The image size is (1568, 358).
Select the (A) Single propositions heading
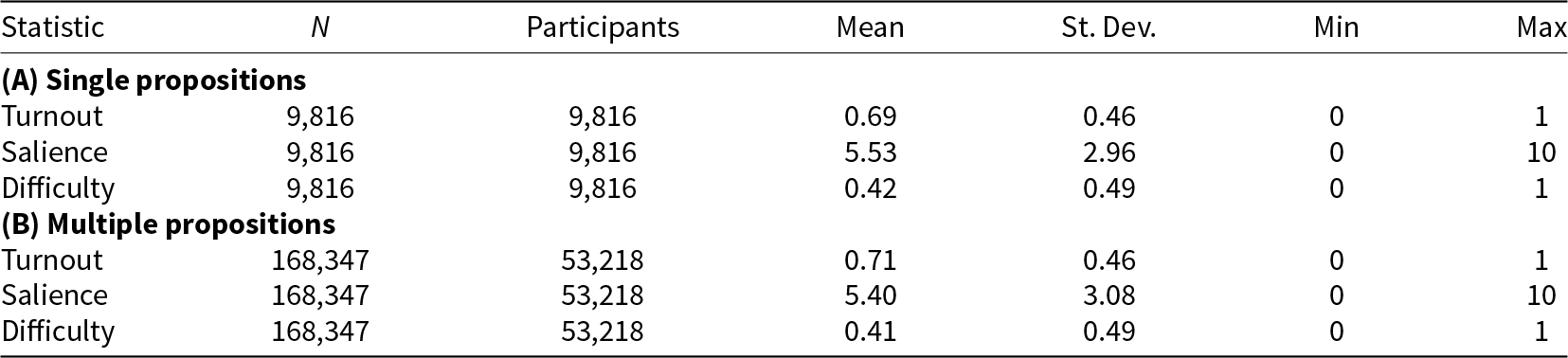153,81
